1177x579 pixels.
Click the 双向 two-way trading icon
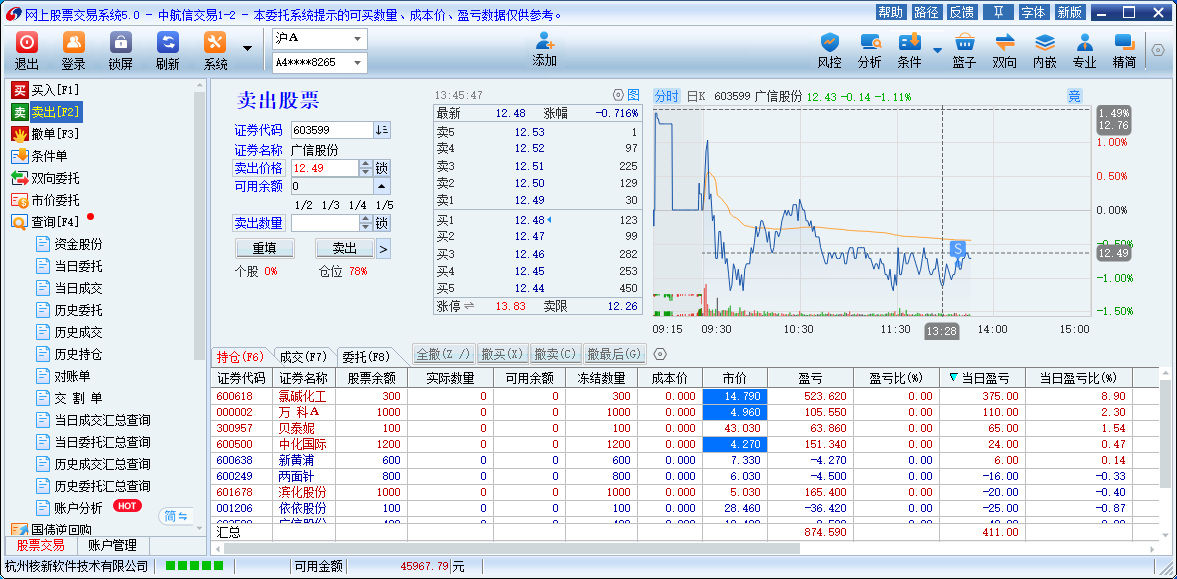[x=1004, y=43]
